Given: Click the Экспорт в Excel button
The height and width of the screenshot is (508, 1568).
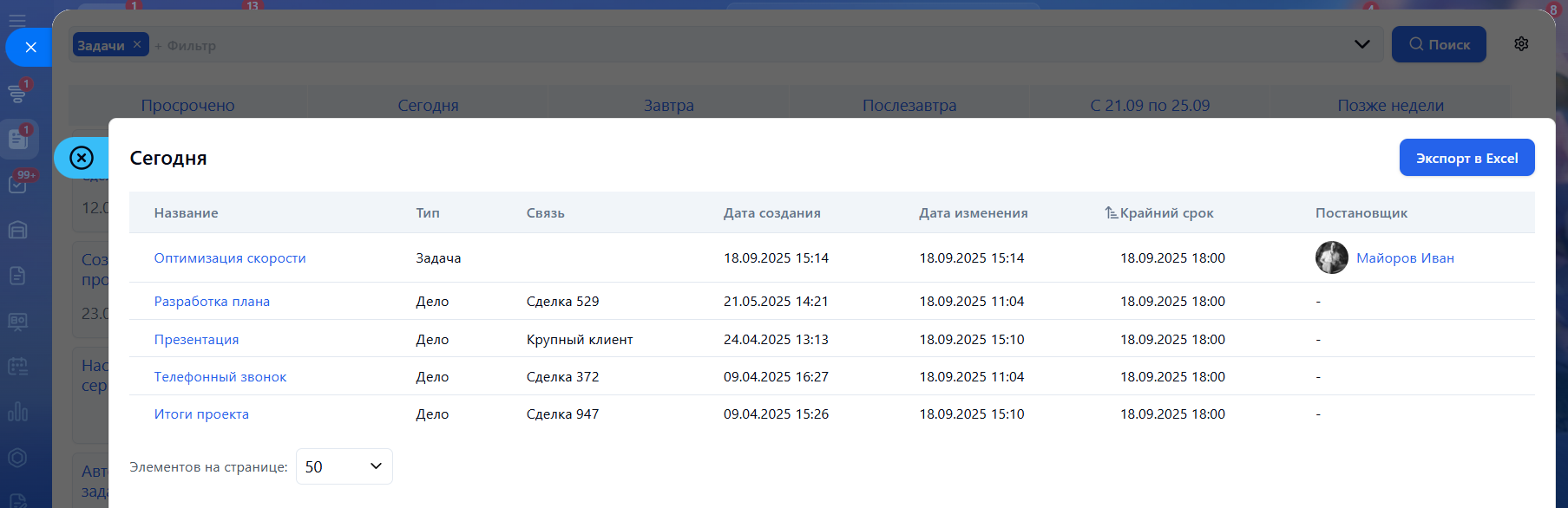Looking at the screenshot, I should 1466,158.
